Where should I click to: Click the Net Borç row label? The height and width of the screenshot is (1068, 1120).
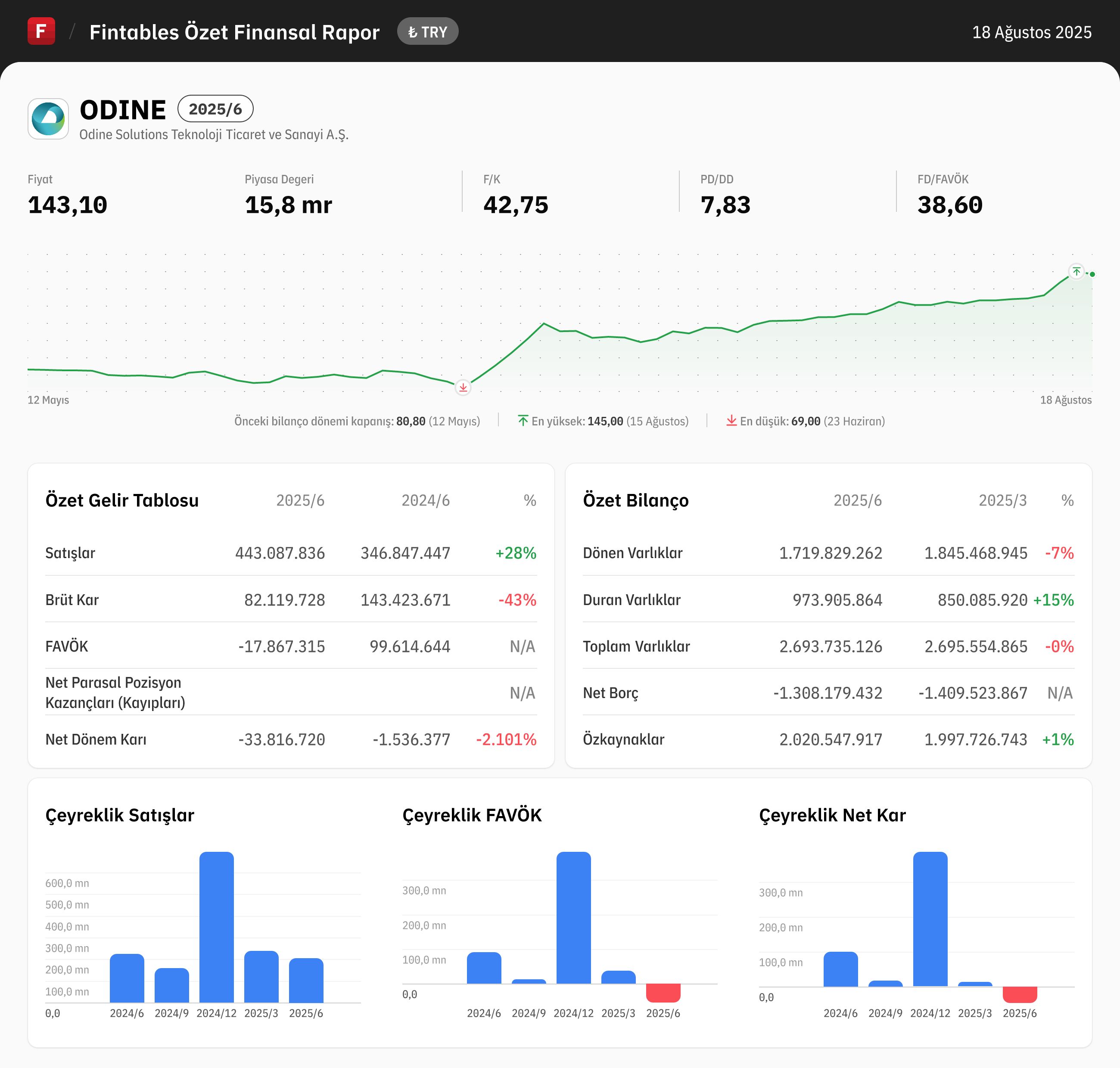tap(610, 693)
